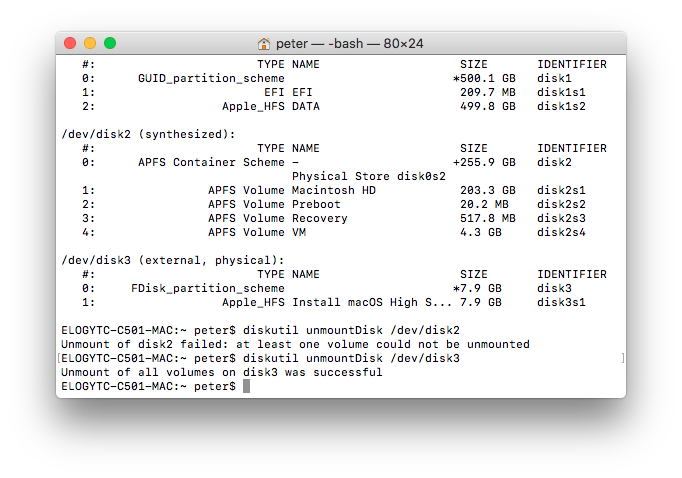Image resolution: width=682 pixels, height=478 pixels.
Task: Click the 'Unmount of disk2 failed' error line
Action: 295,344
